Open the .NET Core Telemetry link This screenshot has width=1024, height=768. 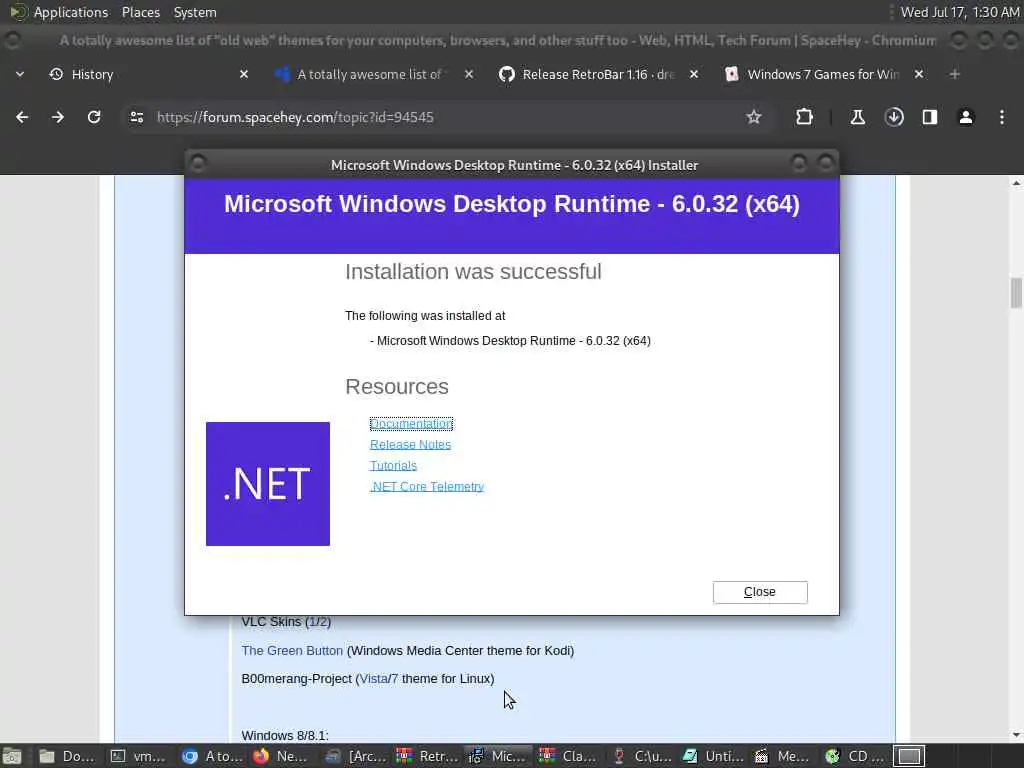(x=427, y=487)
